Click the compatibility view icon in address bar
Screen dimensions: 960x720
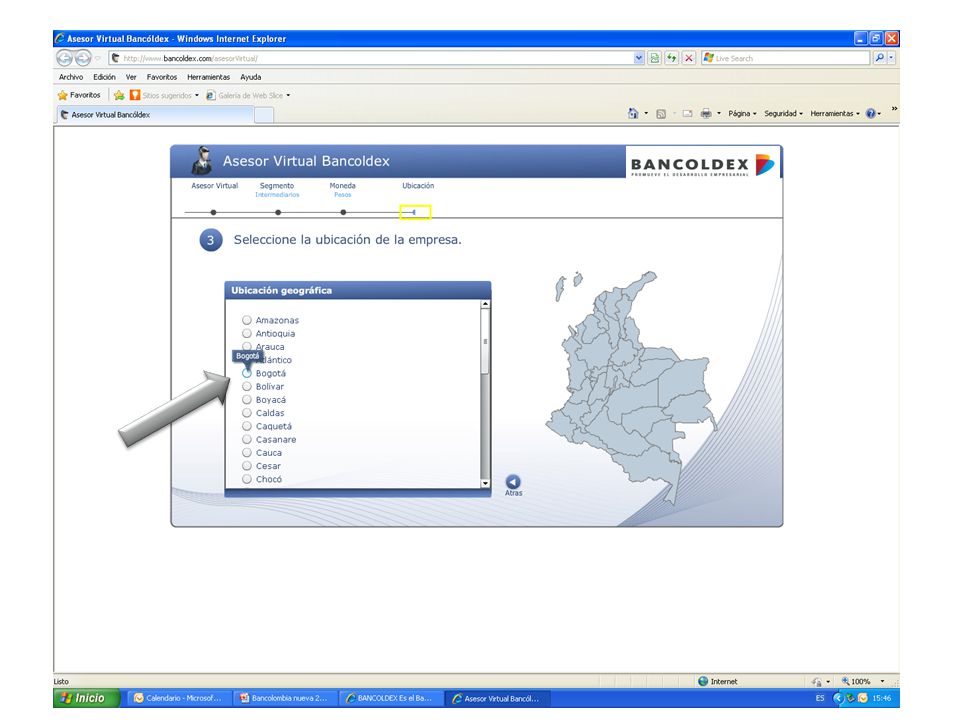[x=654, y=58]
